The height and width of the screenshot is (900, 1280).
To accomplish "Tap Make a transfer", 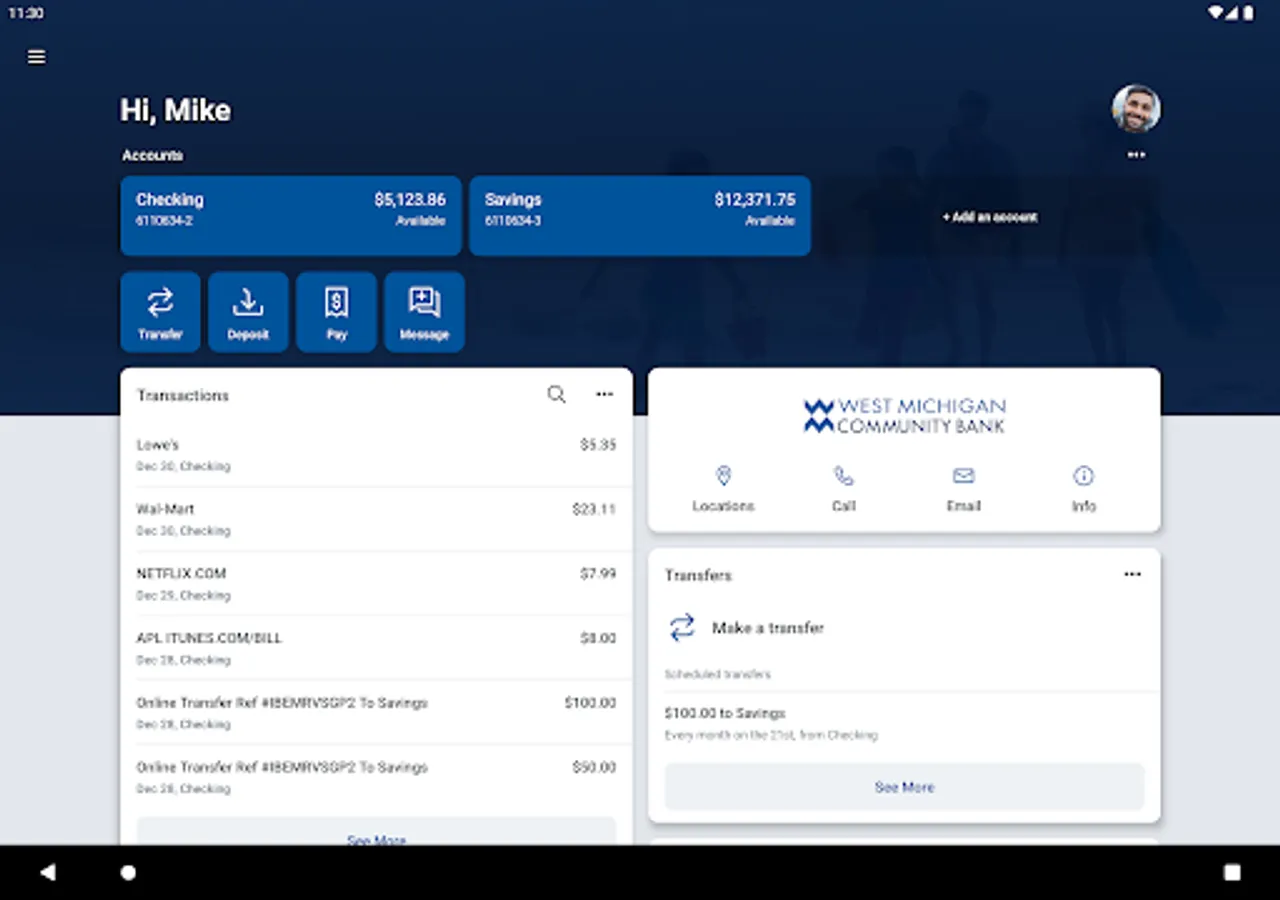I will click(745, 628).
